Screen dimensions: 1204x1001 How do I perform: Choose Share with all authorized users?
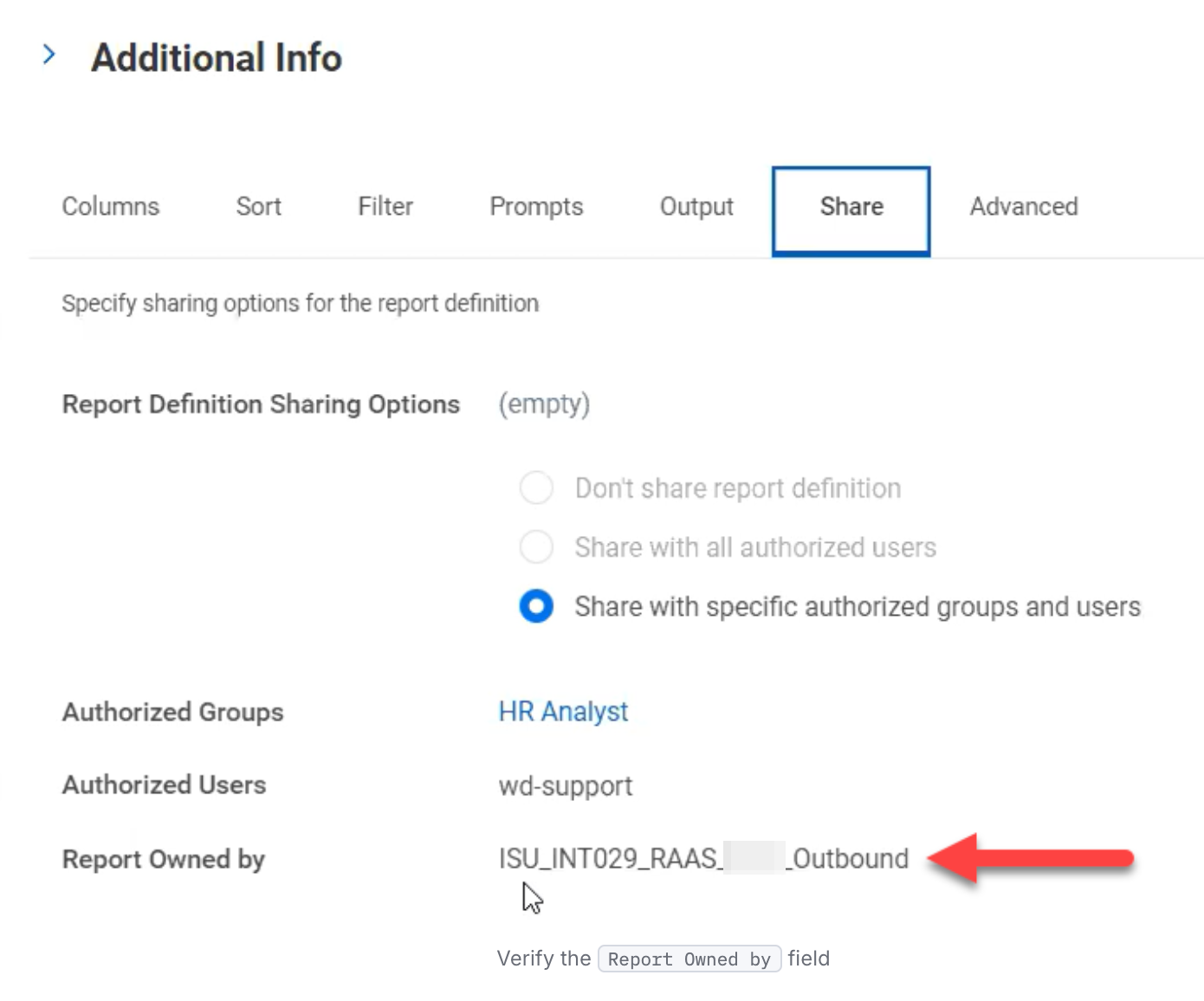tap(536, 547)
